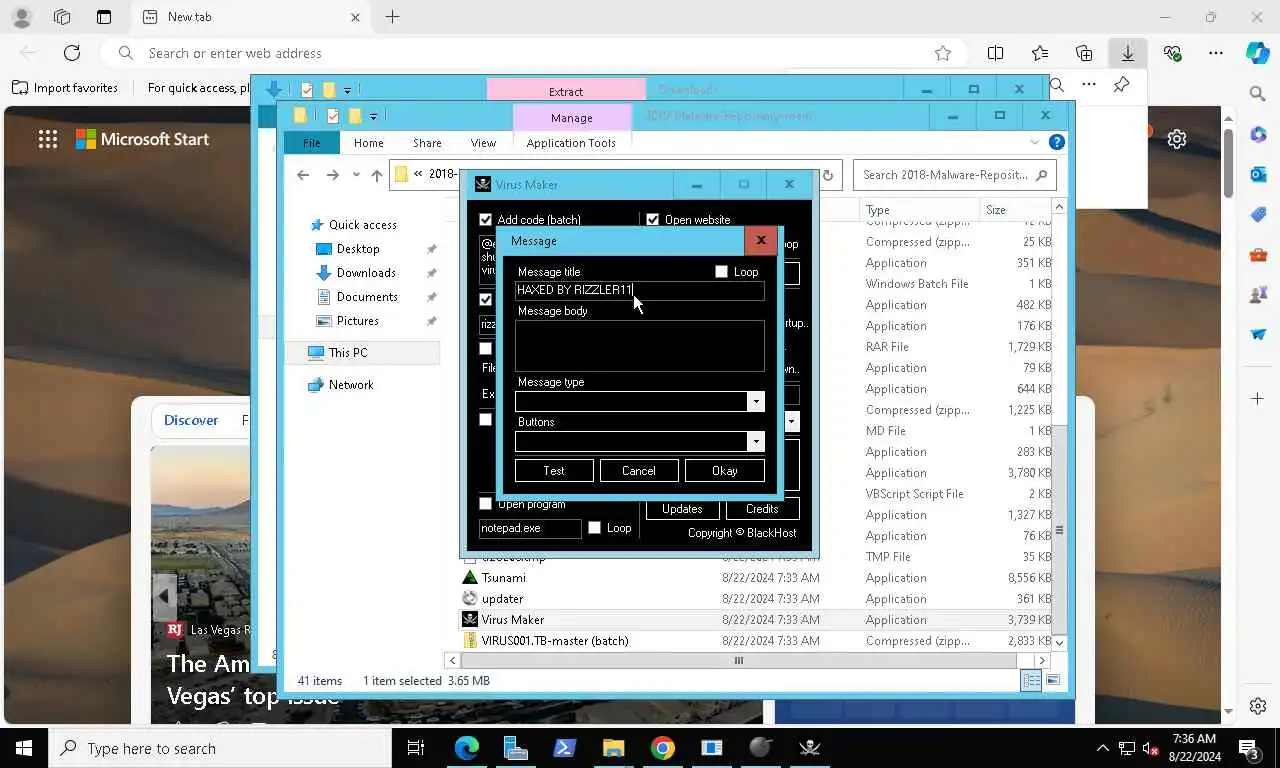Open Edge tab actions menu icon
The width and height of the screenshot is (1280, 768).
[104, 17]
